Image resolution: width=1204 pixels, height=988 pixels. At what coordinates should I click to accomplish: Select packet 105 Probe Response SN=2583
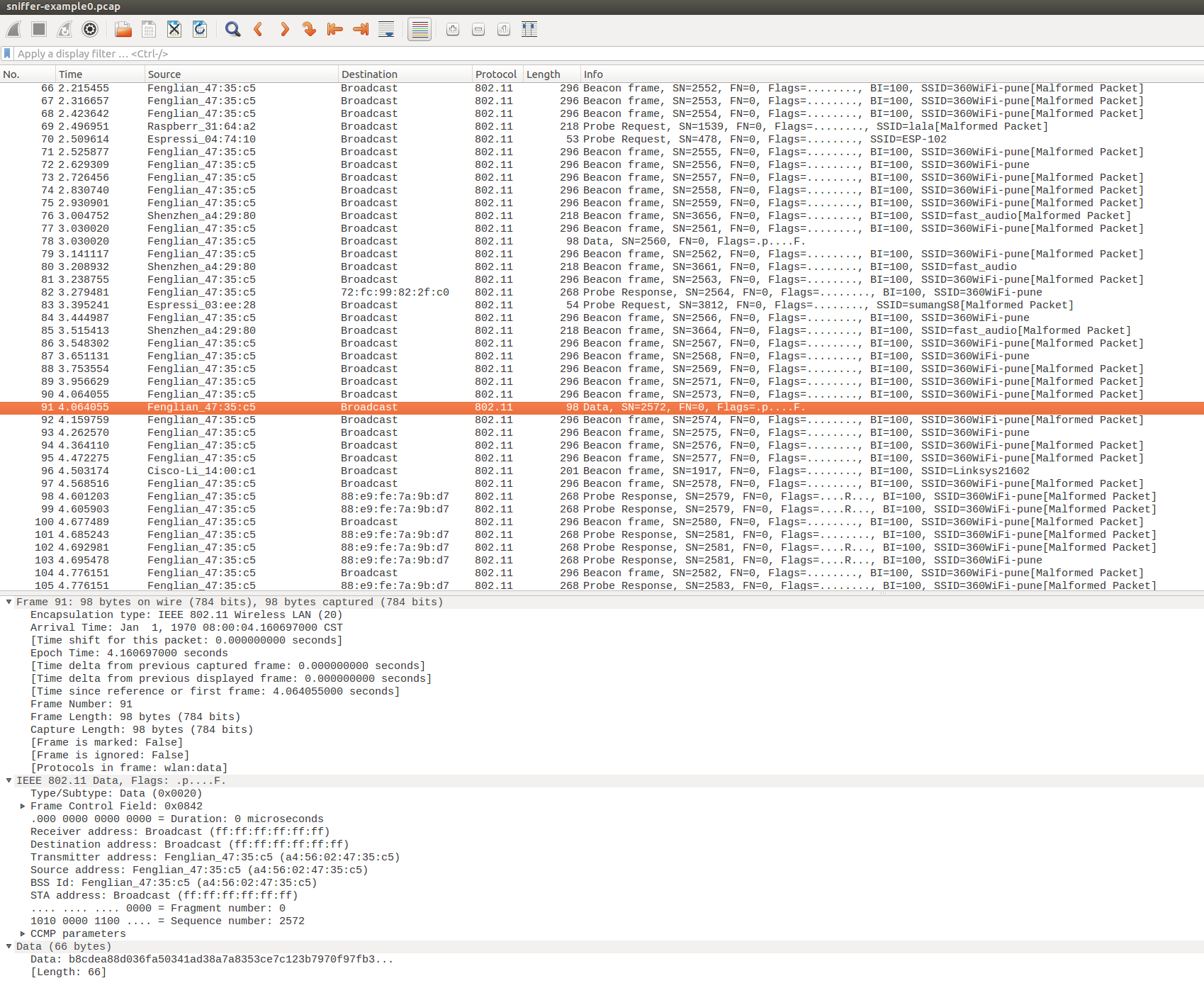pos(602,585)
